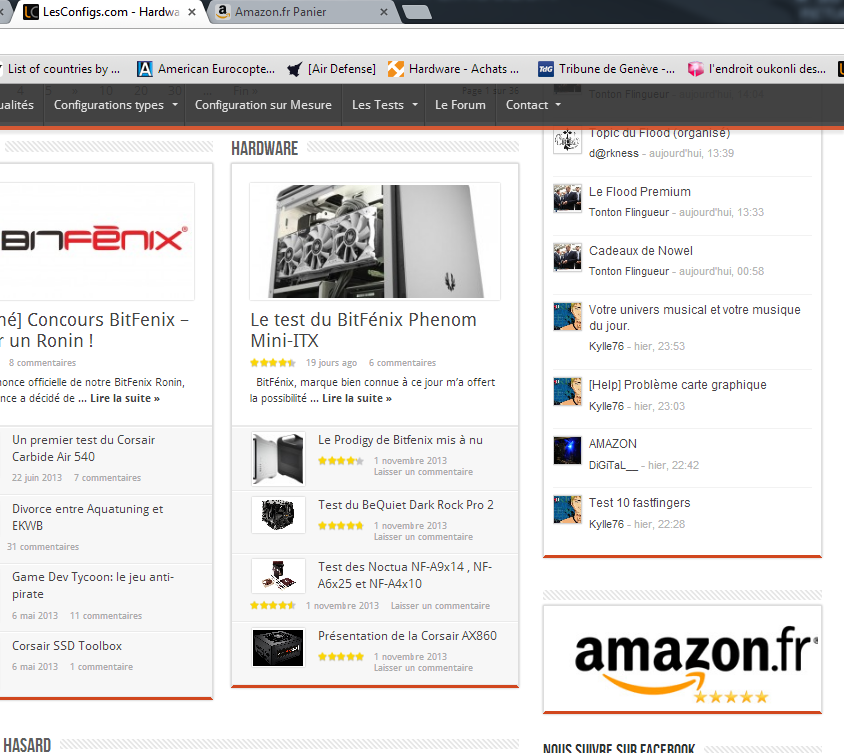This screenshot has width=844, height=753.
Task: Open the Configuration sur Mesure menu
Action: pos(263,104)
